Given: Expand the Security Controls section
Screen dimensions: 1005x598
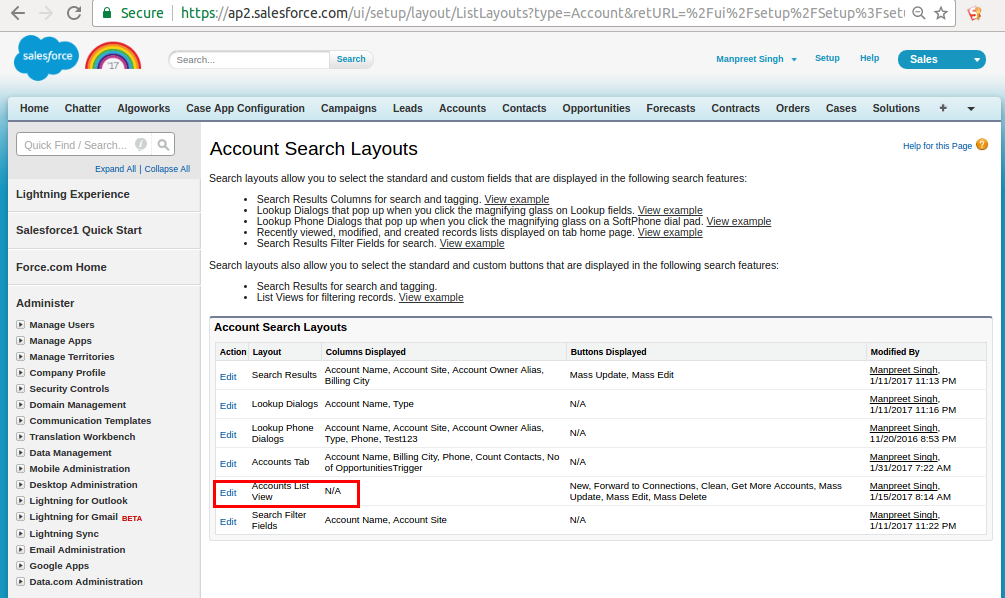Looking at the screenshot, I should click(x=21, y=389).
